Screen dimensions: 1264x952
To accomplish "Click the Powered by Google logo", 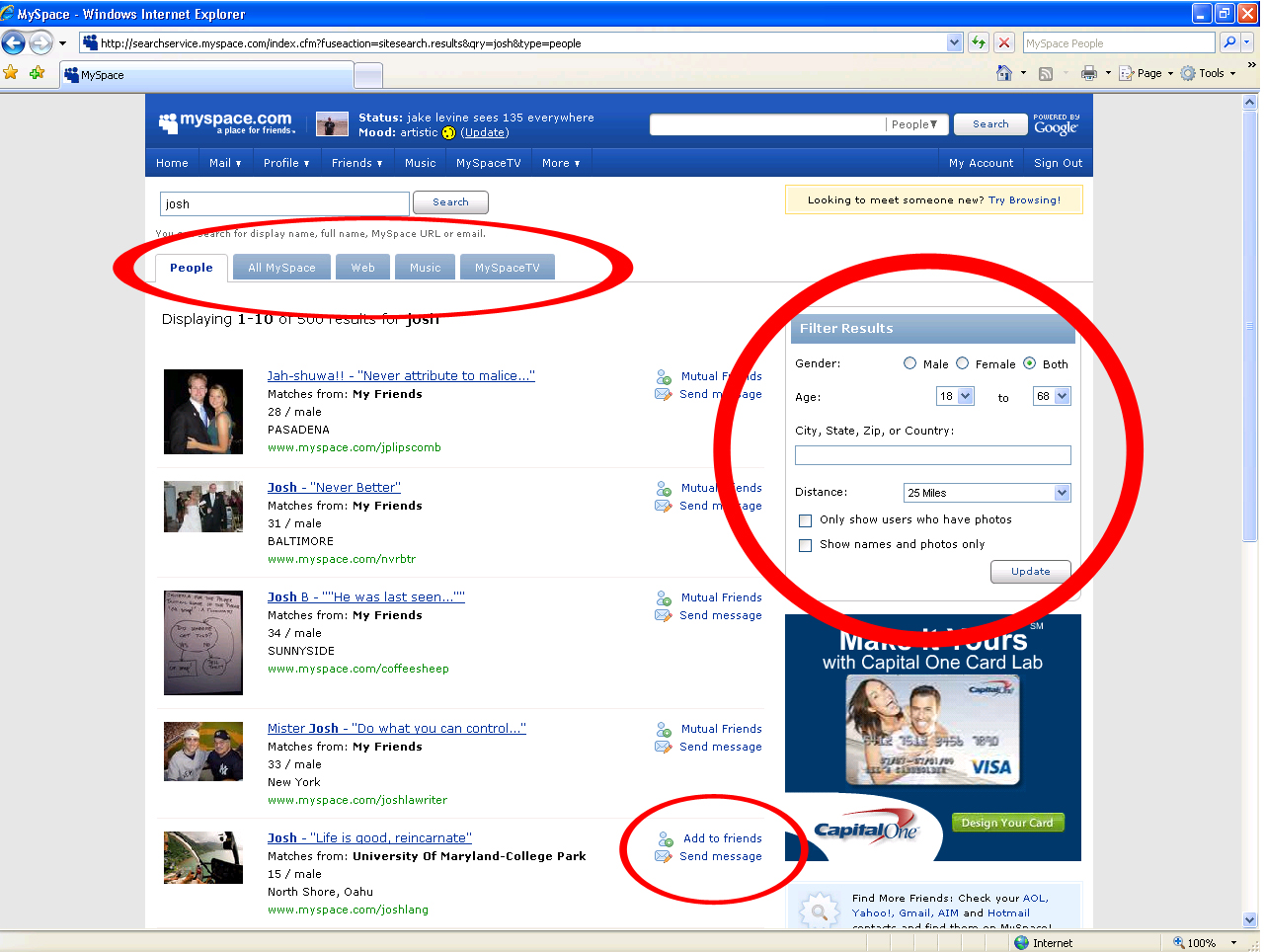I will click(1057, 123).
